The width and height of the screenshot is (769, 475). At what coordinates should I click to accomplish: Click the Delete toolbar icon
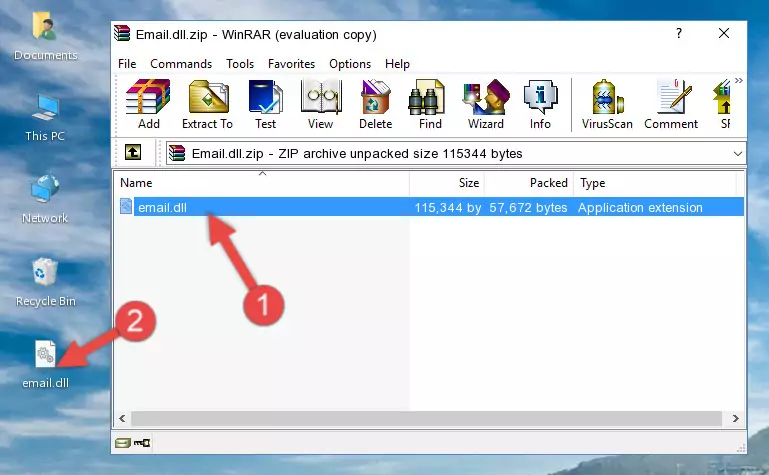coord(375,104)
